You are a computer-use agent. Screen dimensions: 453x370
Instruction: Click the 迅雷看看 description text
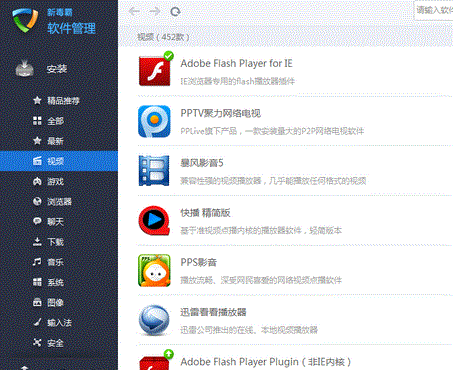(x=249, y=330)
